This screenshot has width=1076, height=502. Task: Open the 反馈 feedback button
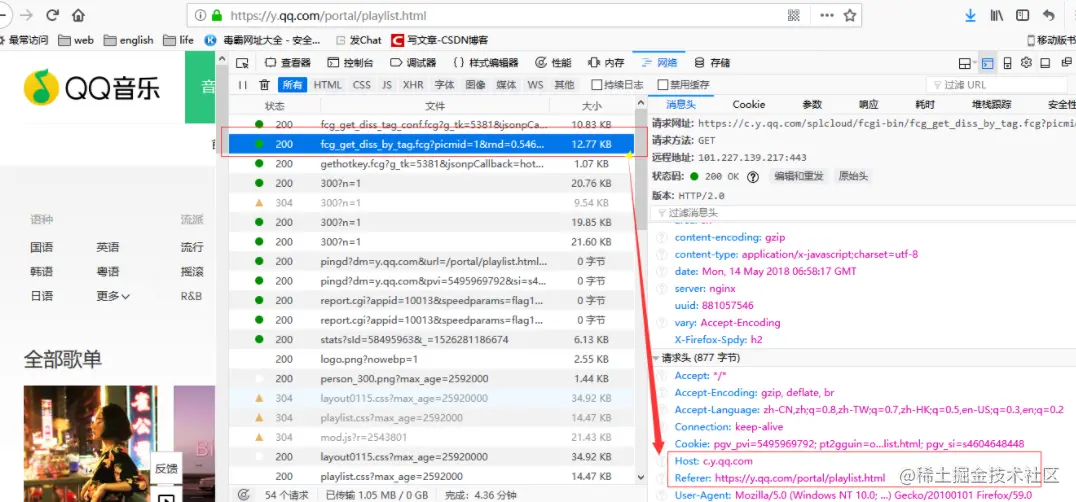[x=165, y=469]
